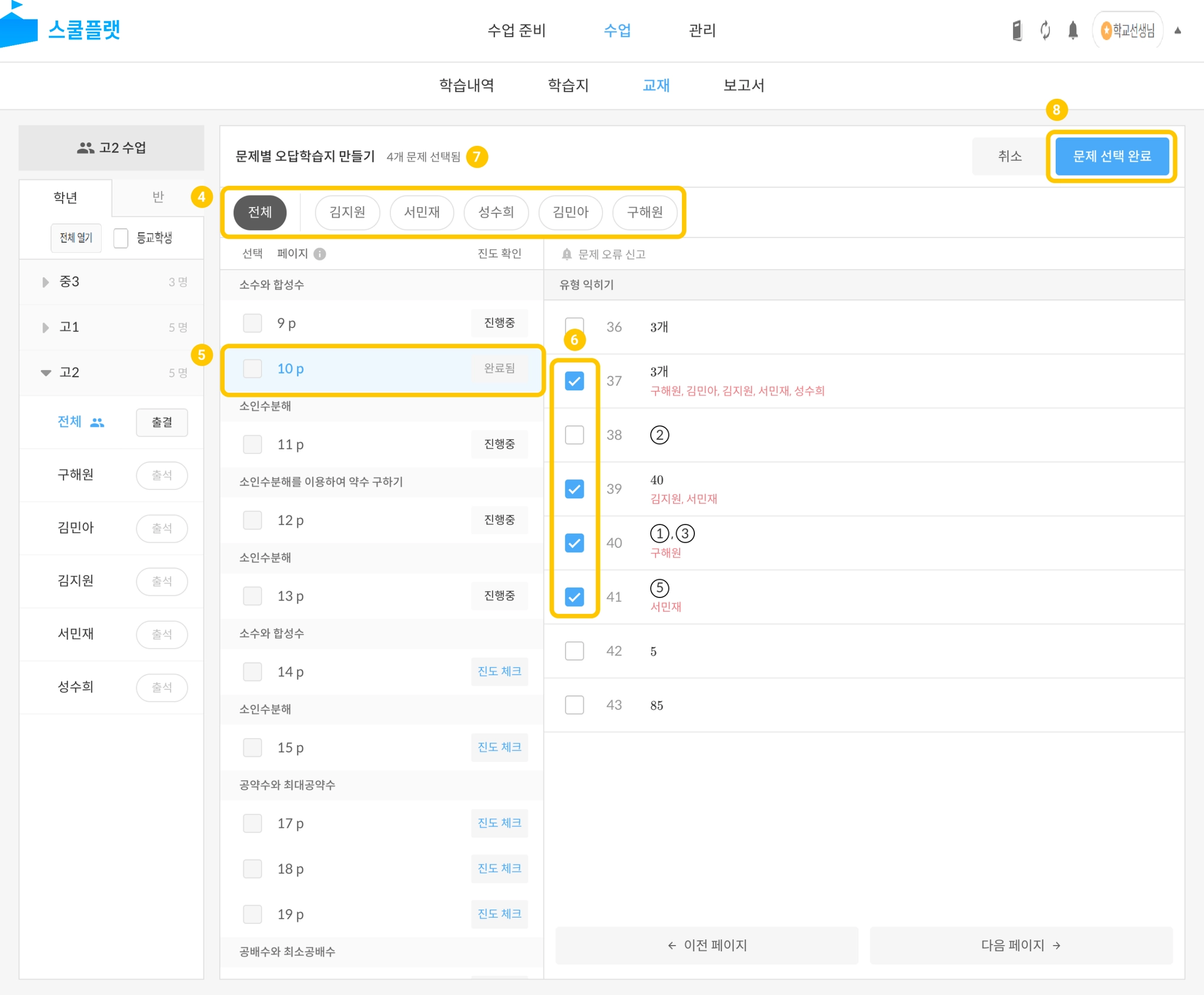Click the mobile device icon in header

(1017, 31)
